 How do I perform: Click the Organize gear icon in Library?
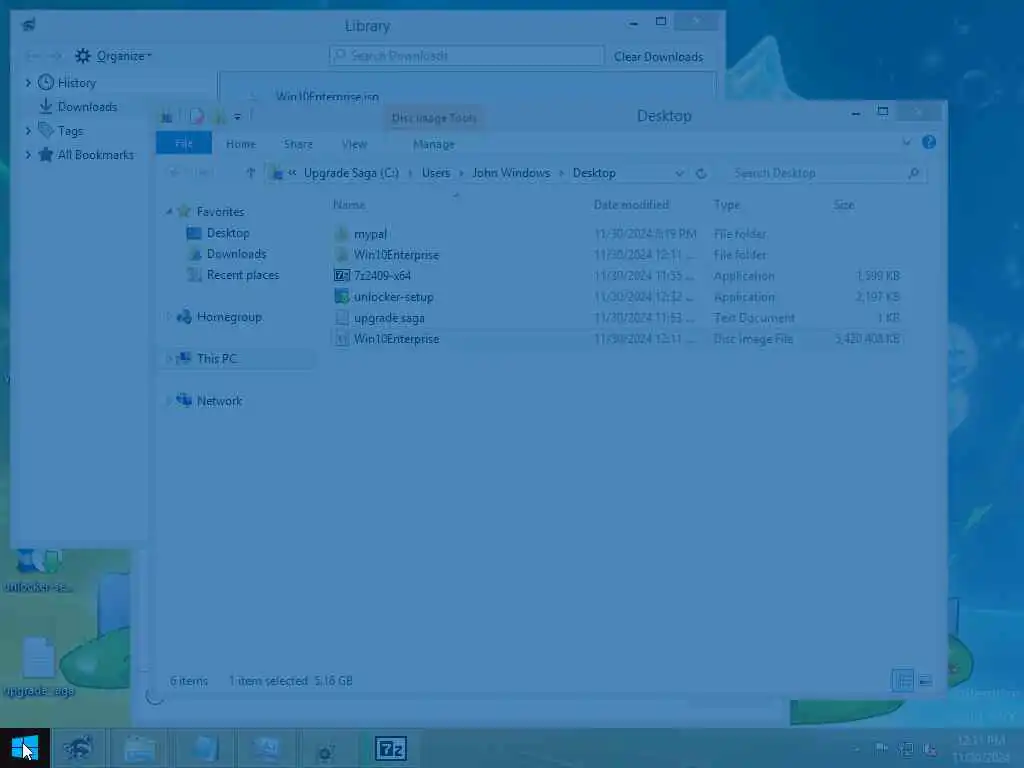(83, 56)
